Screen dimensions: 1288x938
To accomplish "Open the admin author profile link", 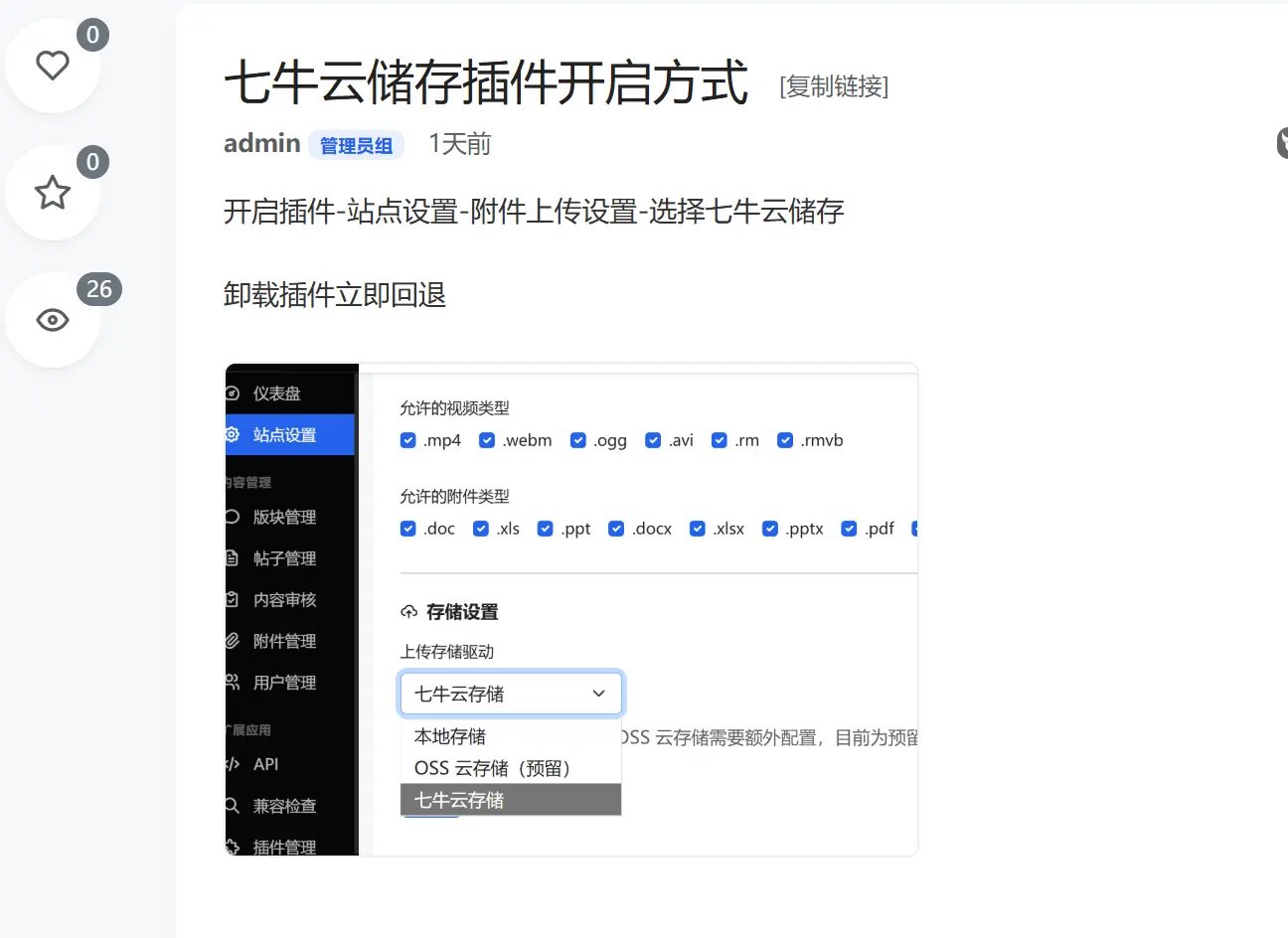I will [262, 143].
